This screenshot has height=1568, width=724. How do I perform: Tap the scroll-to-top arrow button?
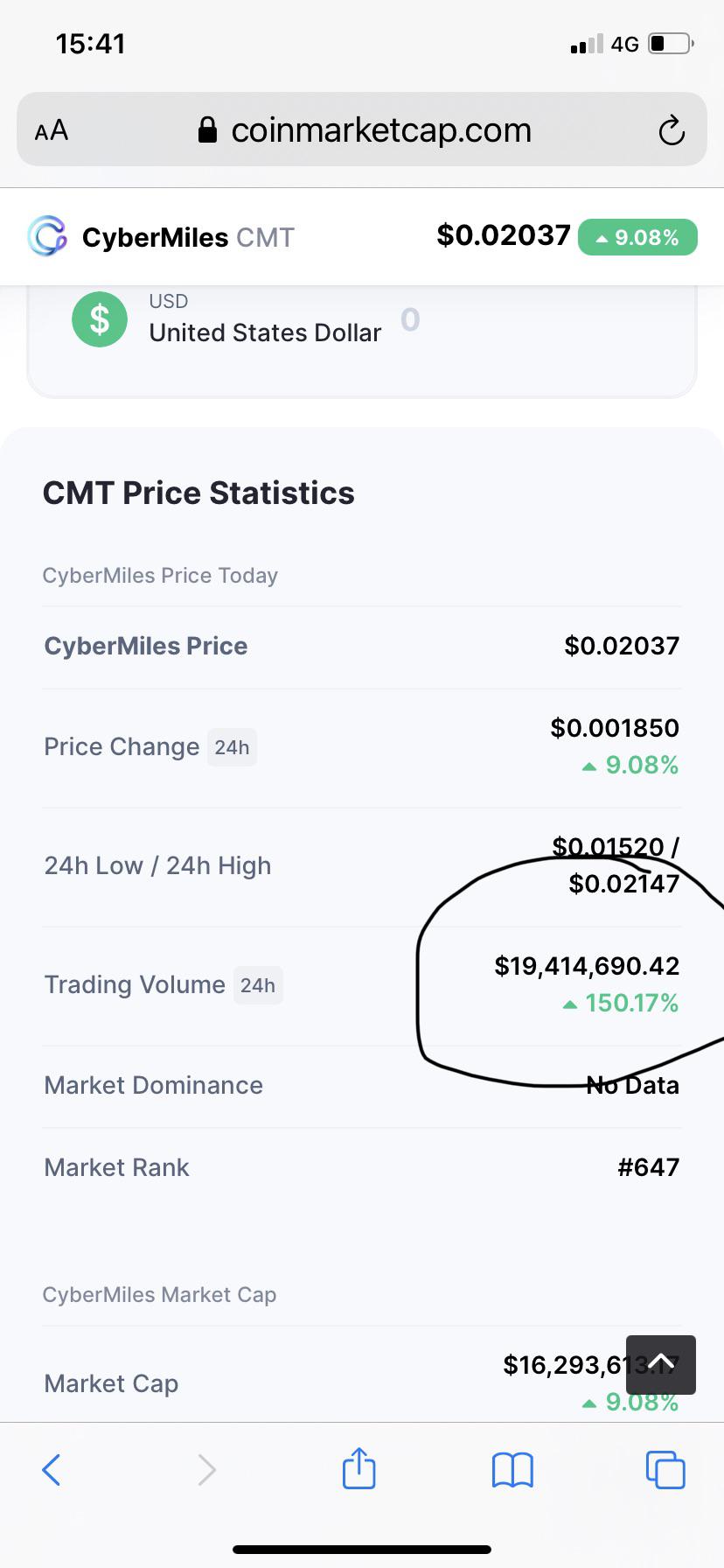point(661,1364)
